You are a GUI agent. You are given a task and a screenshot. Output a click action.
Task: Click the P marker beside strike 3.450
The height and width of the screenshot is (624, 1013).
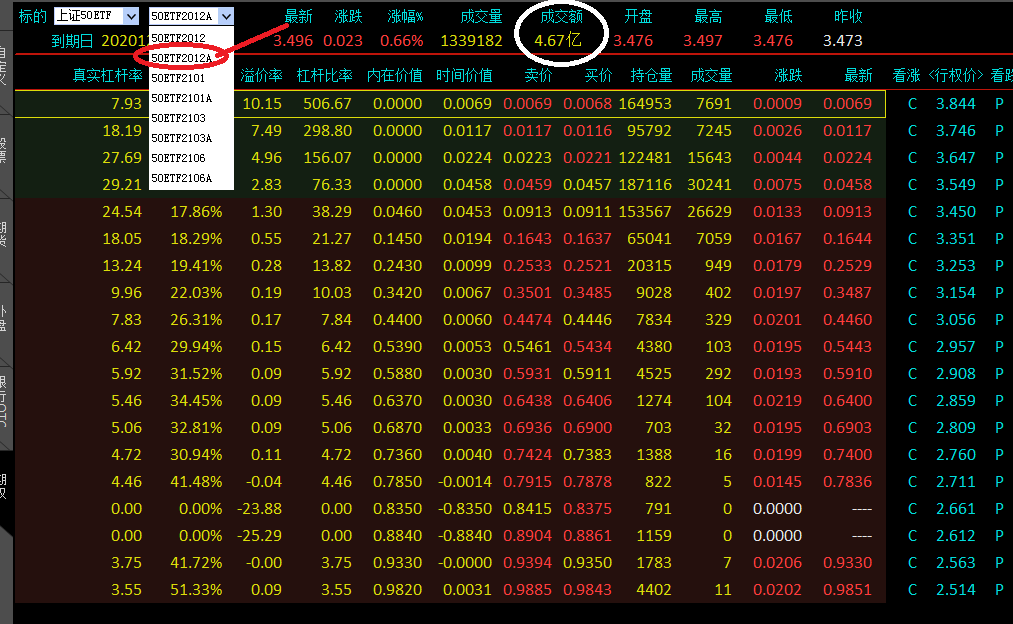pos(999,212)
